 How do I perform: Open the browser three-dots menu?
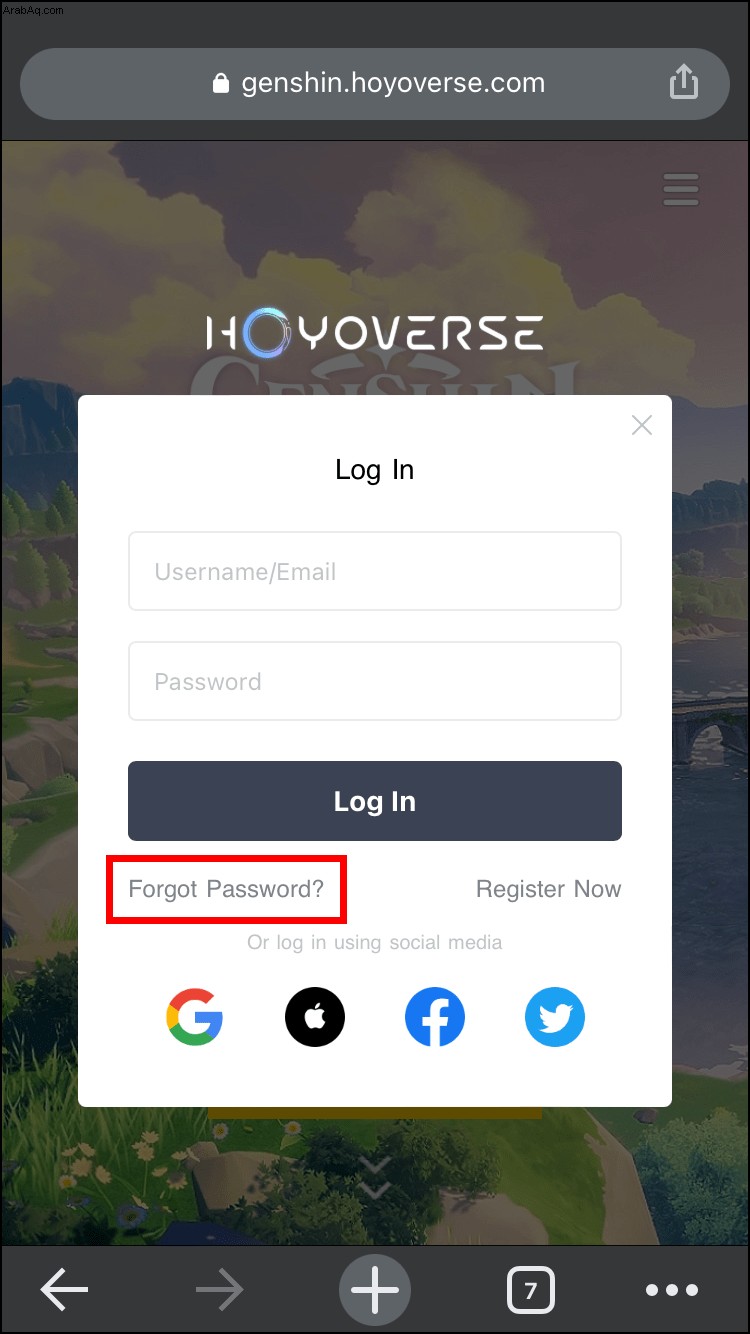[671, 1291]
